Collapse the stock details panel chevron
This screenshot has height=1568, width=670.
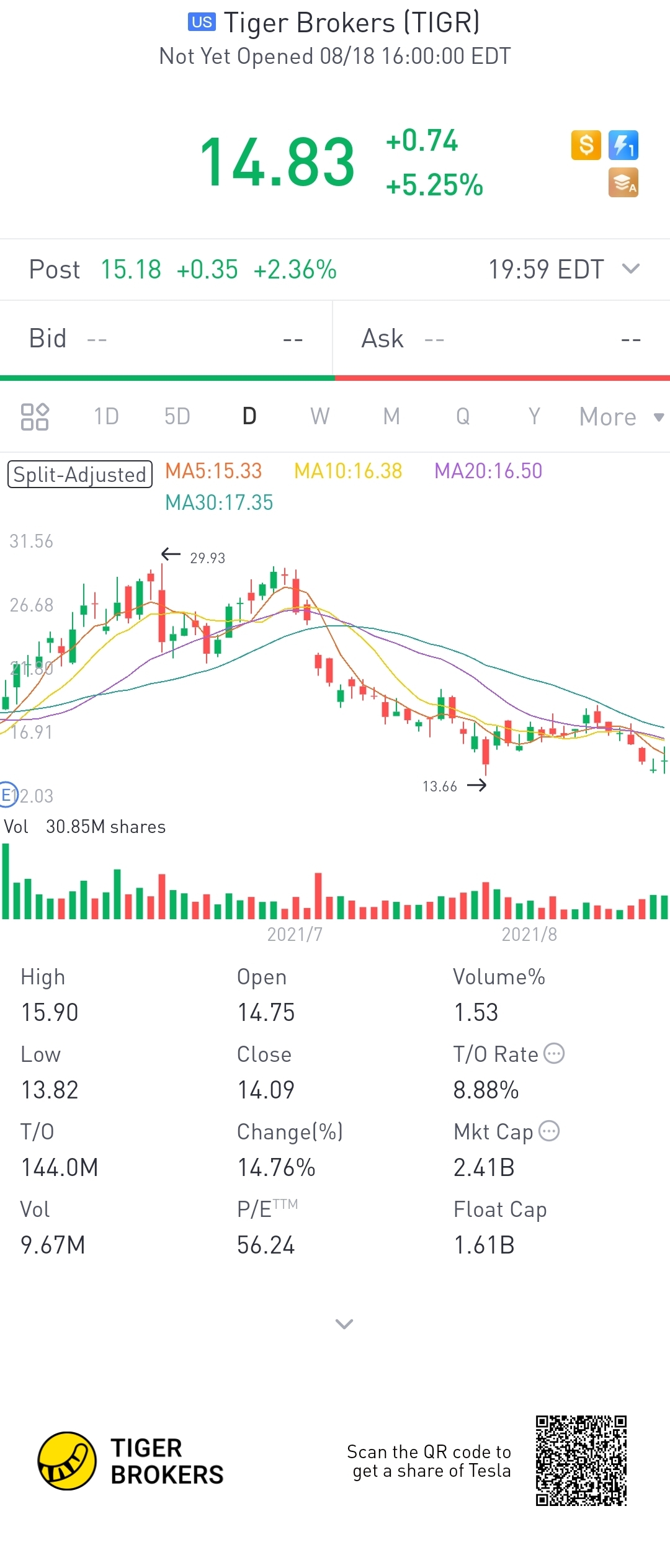coord(344,1324)
